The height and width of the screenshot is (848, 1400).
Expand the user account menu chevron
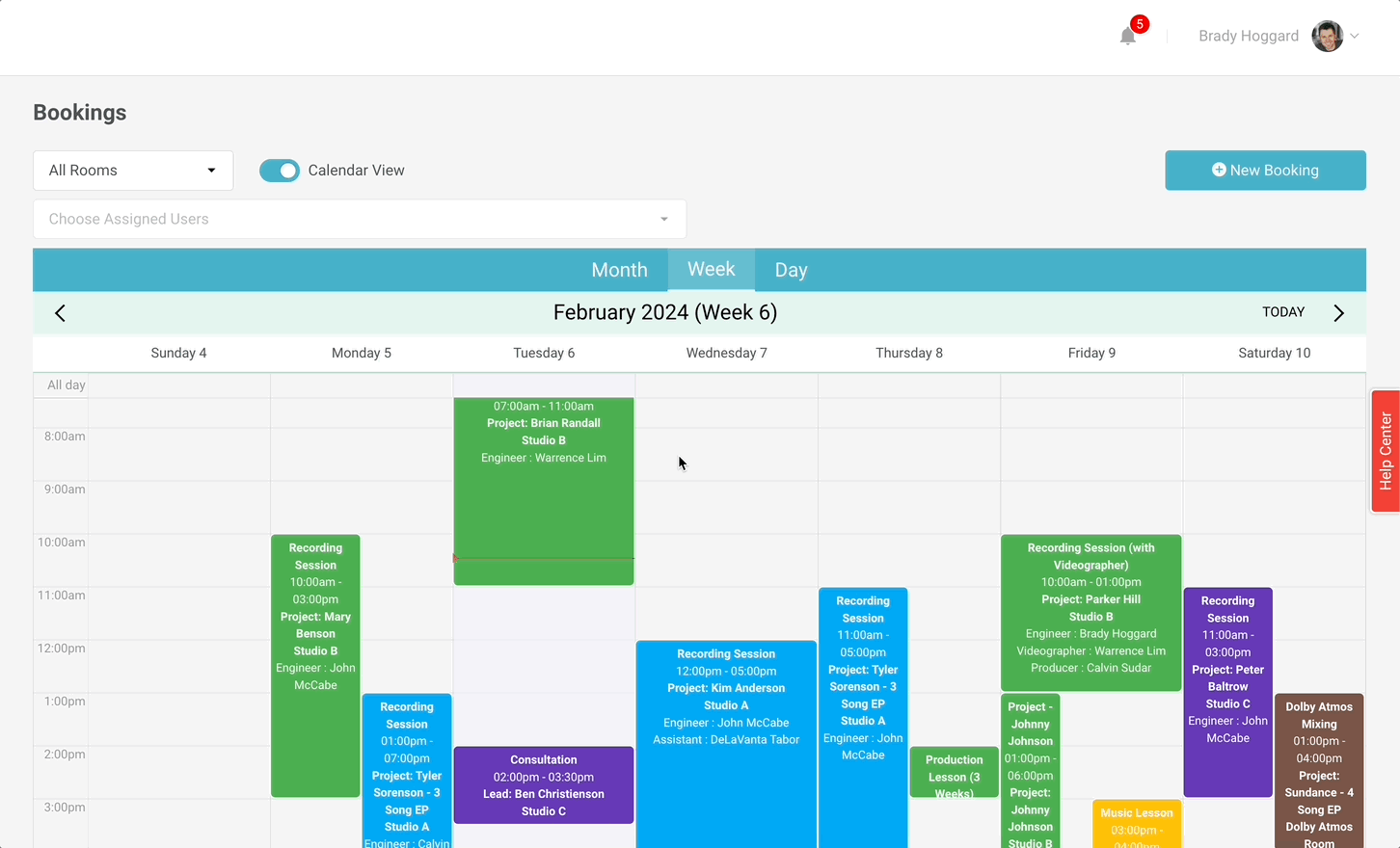(x=1355, y=37)
